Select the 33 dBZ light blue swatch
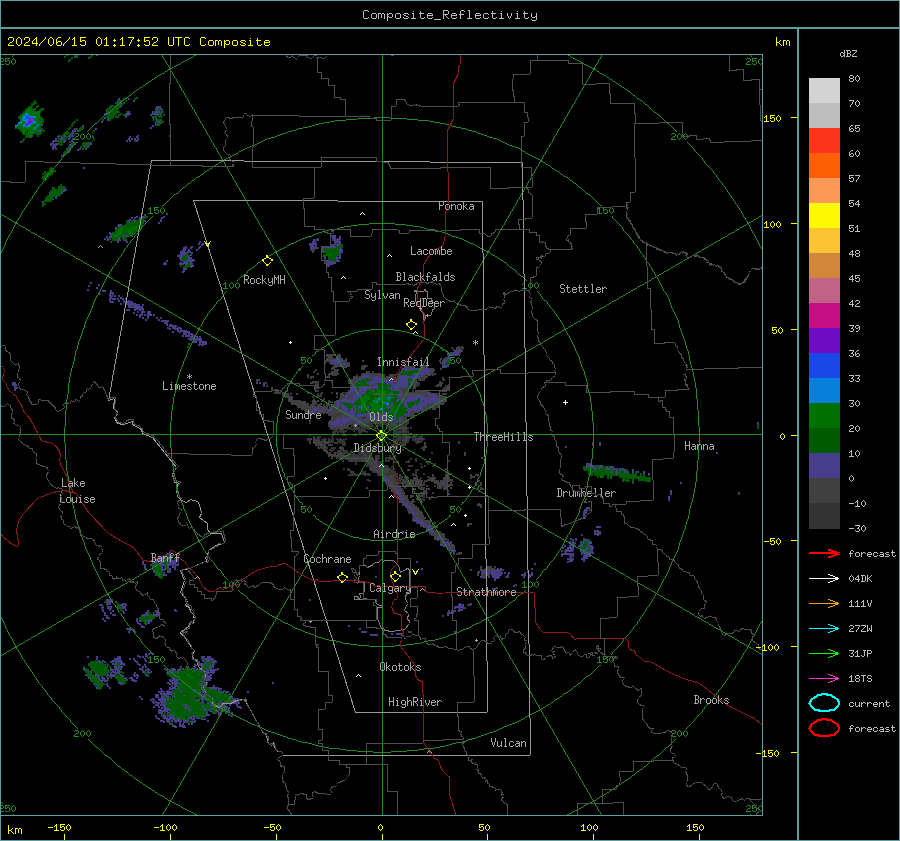 [824, 390]
